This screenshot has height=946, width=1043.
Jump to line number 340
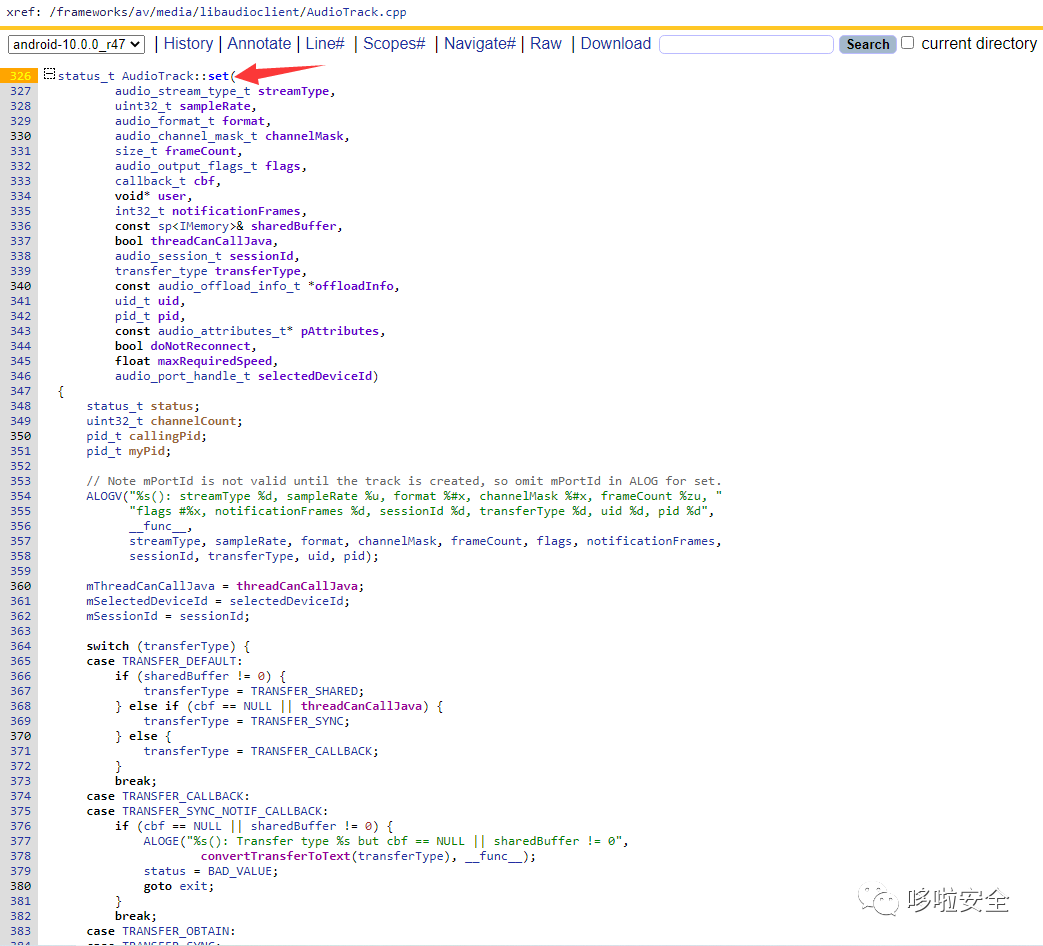pos(20,286)
